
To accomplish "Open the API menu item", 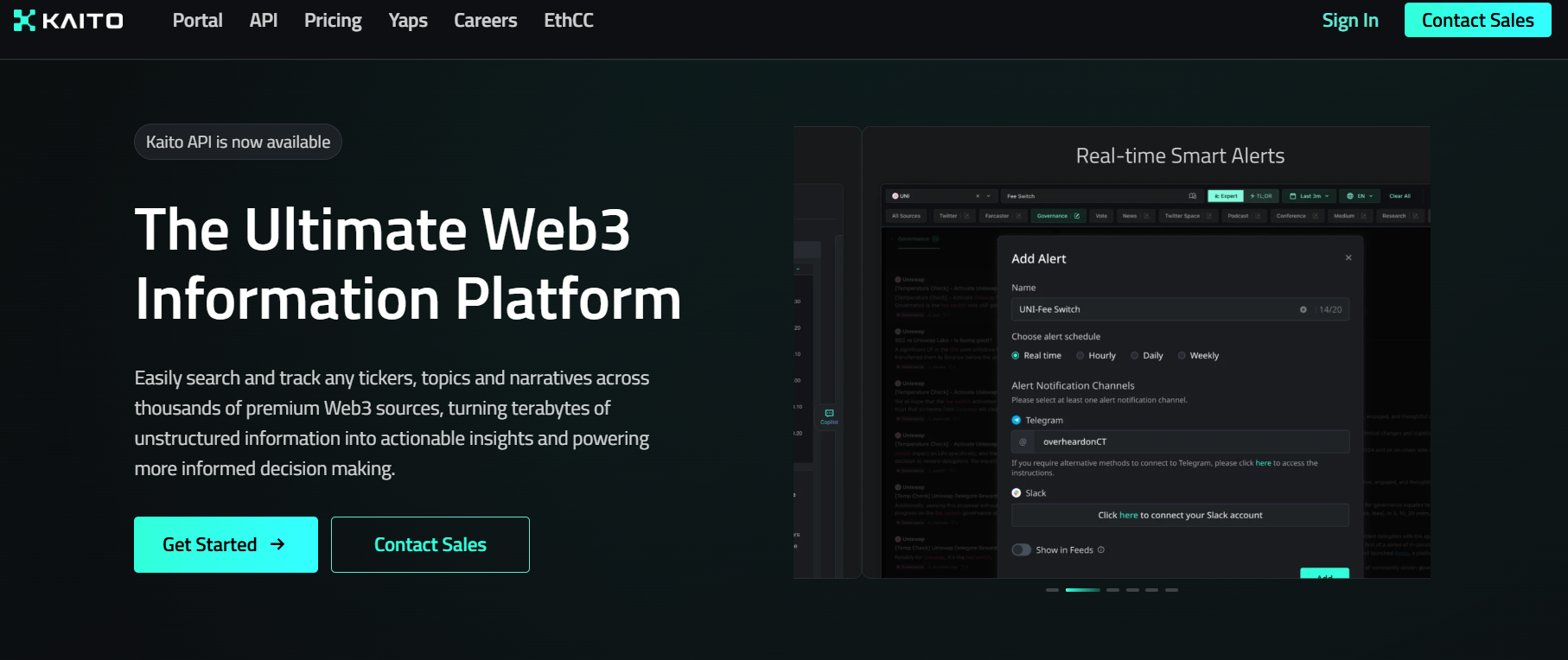I will point(264,20).
